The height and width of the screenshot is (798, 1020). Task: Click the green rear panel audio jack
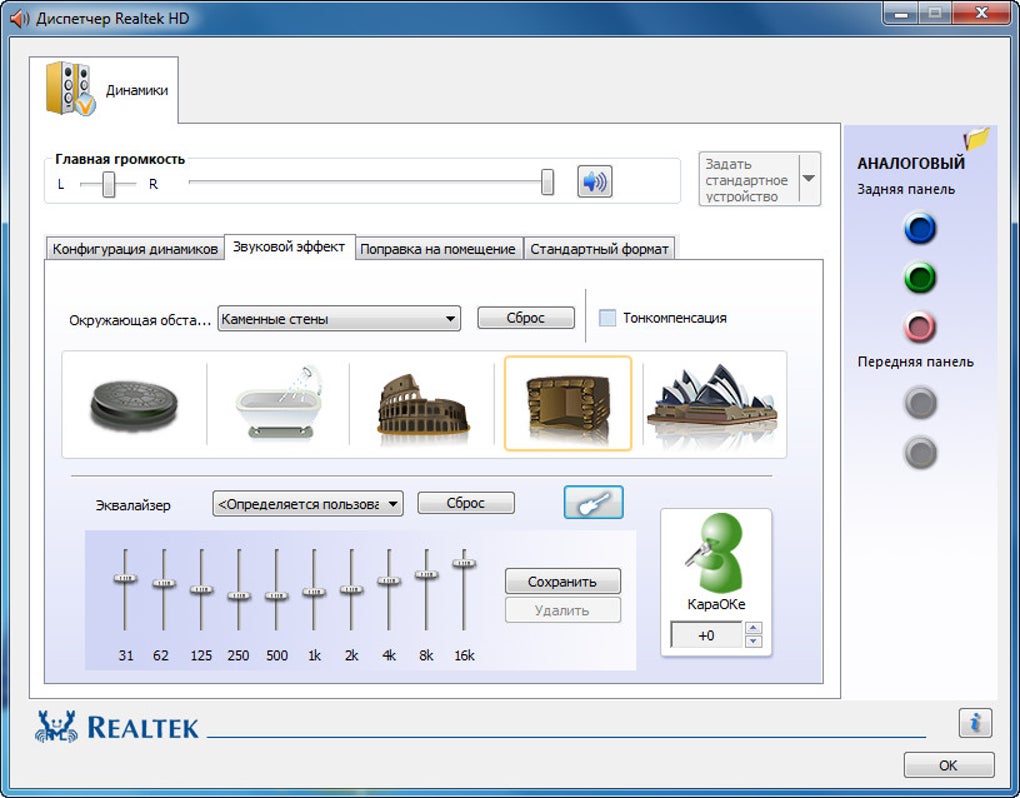pyautogui.click(x=920, y=278)
